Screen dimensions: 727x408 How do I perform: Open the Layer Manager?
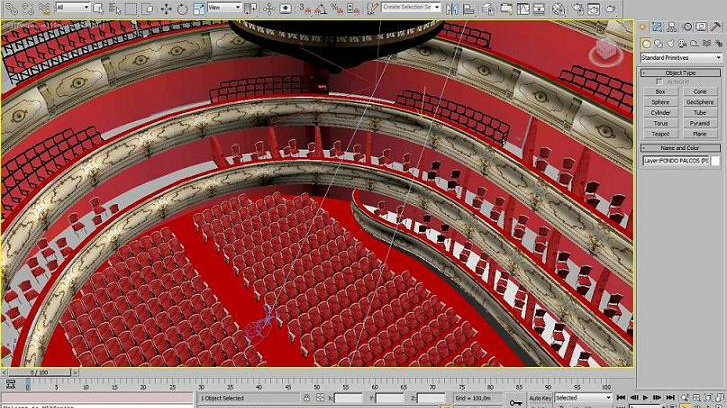pyautogui.click(x=488, y=8)
